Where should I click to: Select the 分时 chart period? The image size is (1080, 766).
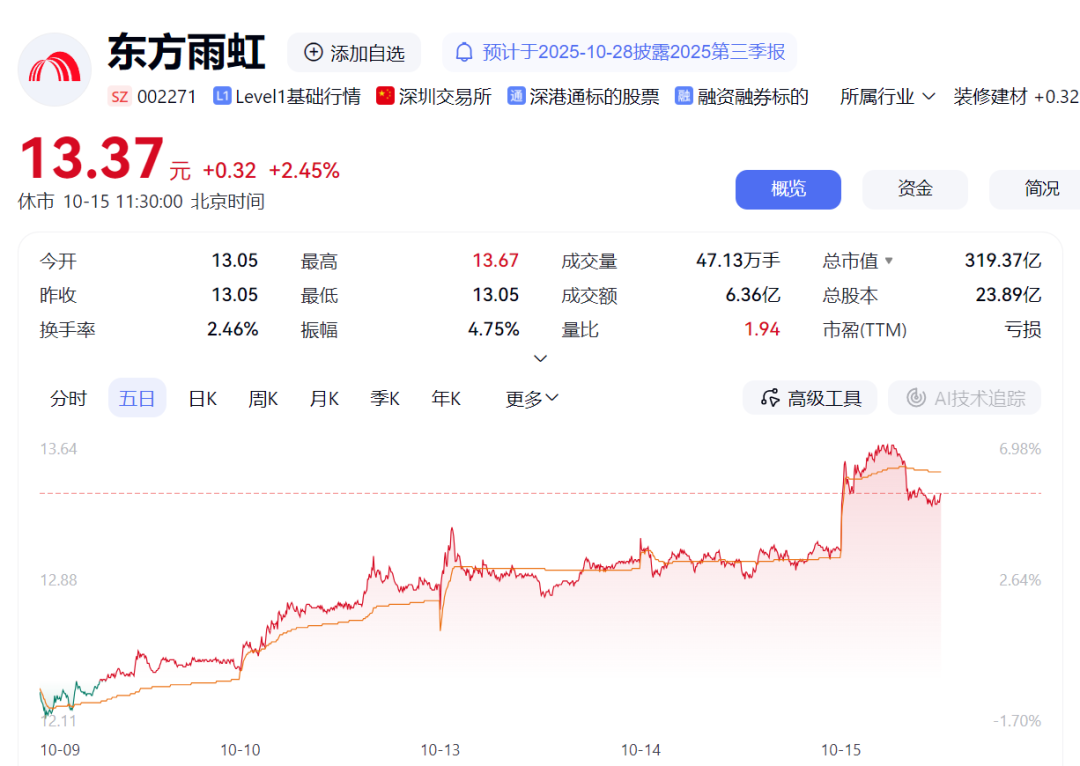(x=68, y=398)
